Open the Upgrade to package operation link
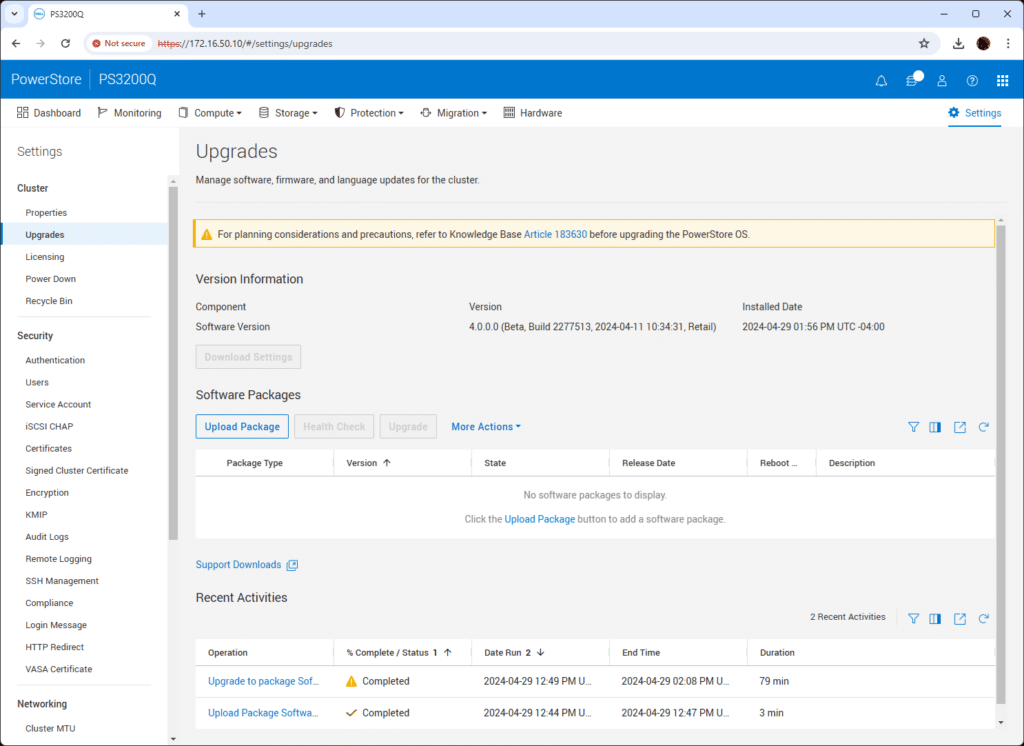Image resolution: width=1024 pixels, height=746 pixels. coord(263,681)
